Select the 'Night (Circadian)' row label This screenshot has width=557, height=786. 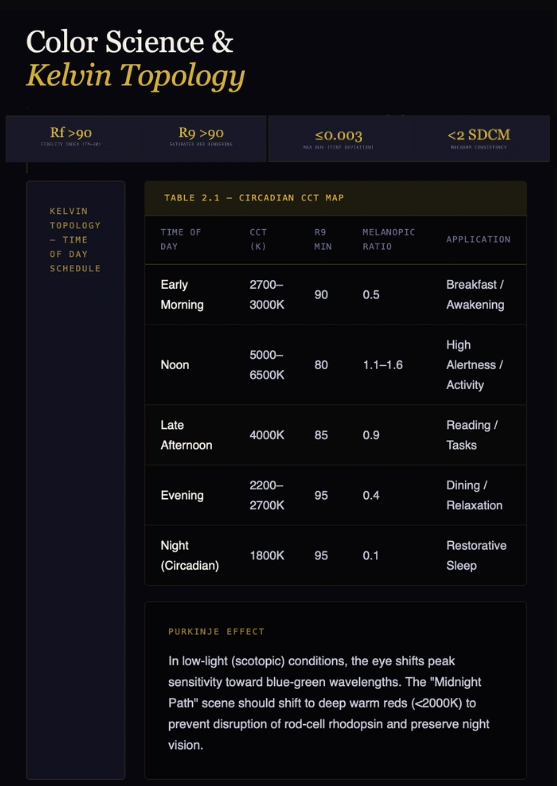point(190,555)
